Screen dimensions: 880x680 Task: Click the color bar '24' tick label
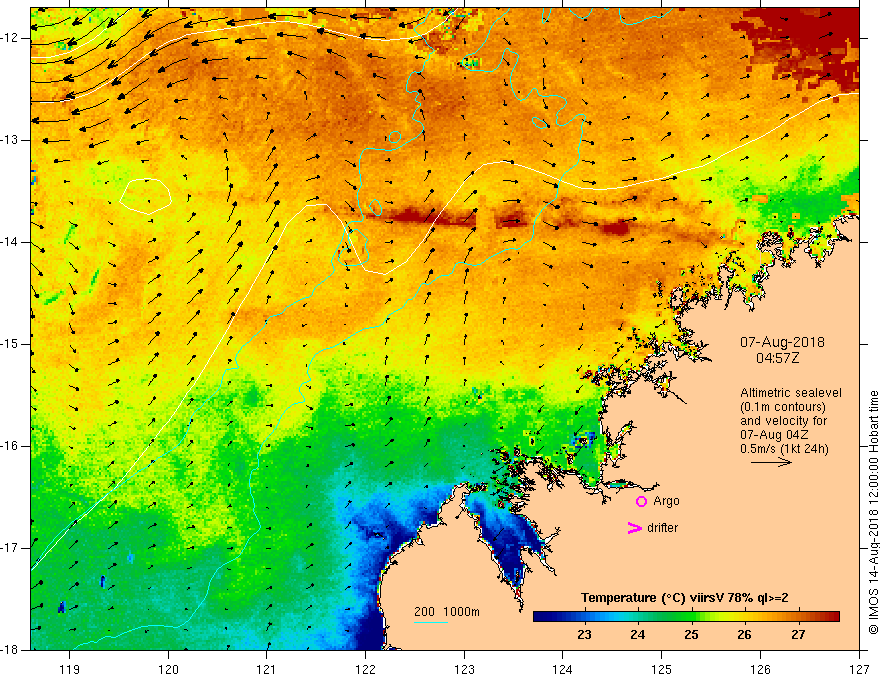pos(638,635)
